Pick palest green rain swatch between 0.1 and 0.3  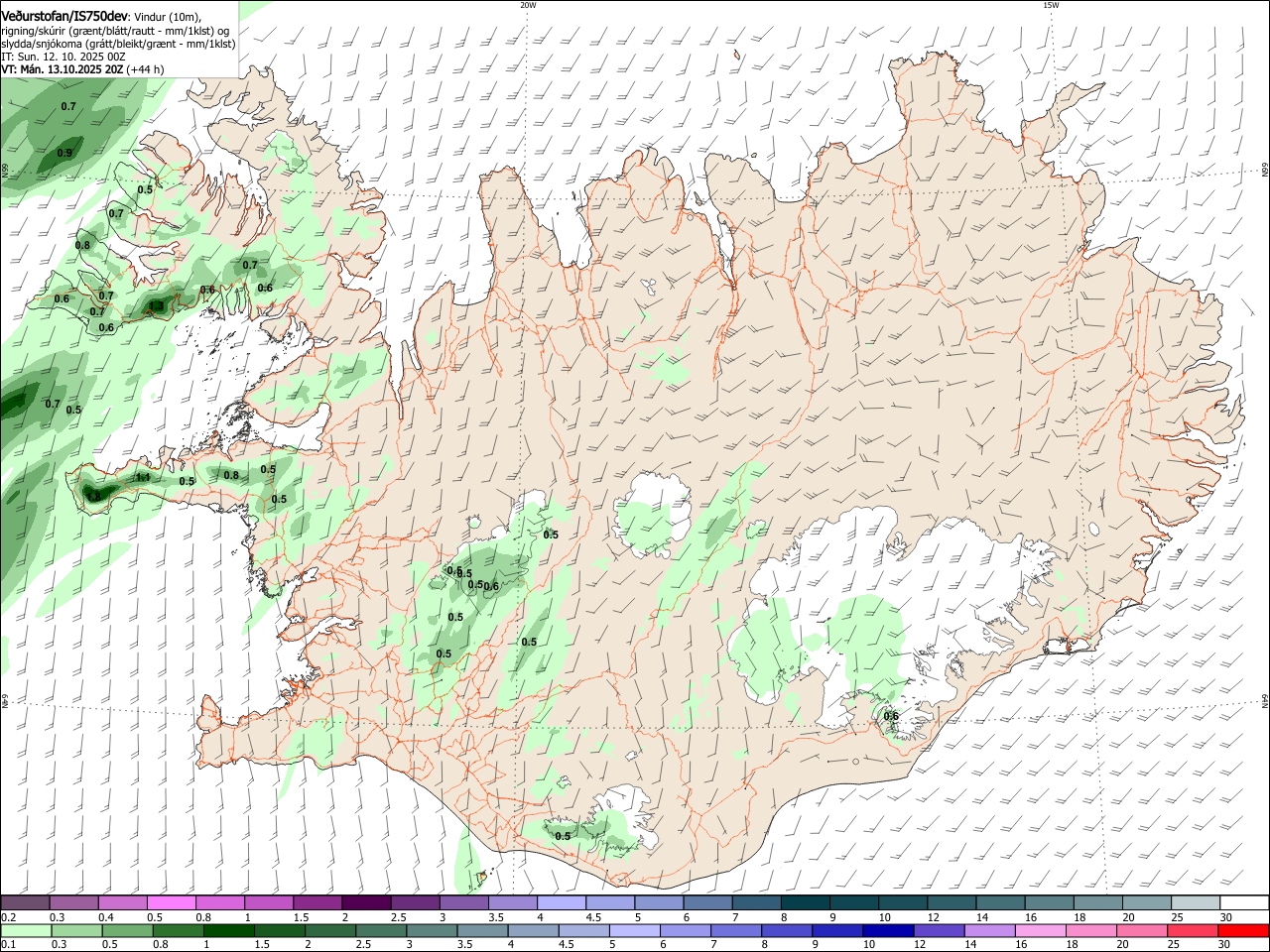26,930
